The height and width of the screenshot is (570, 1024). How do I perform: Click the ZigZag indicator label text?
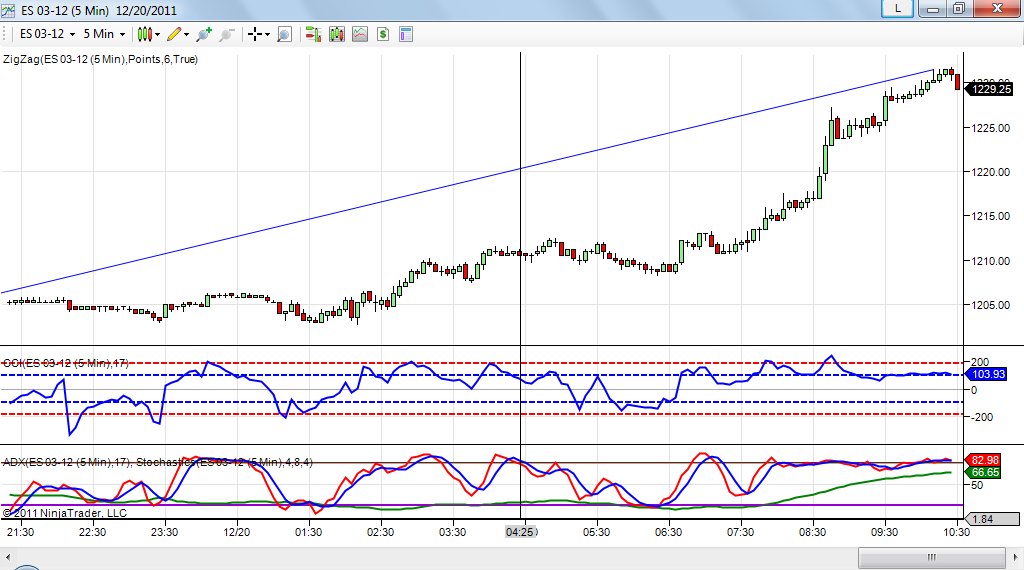tap(101, 59)
